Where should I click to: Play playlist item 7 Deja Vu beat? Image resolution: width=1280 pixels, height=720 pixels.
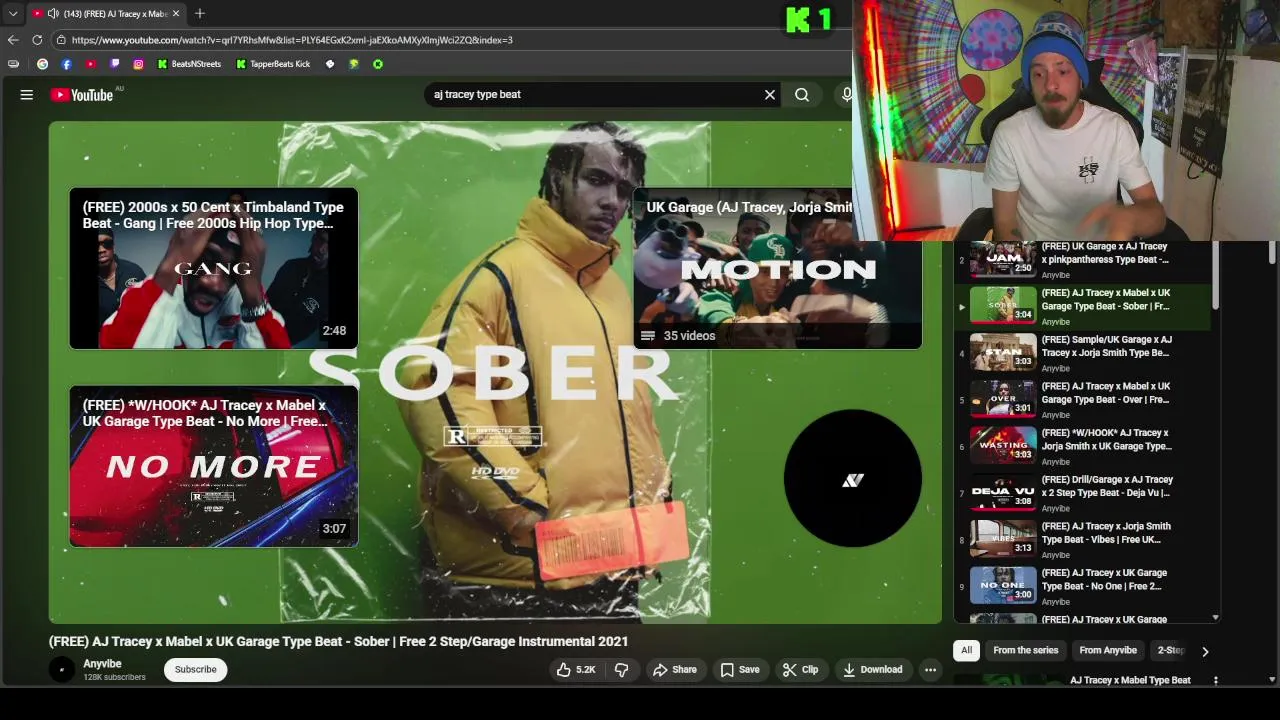[1083, 493]
